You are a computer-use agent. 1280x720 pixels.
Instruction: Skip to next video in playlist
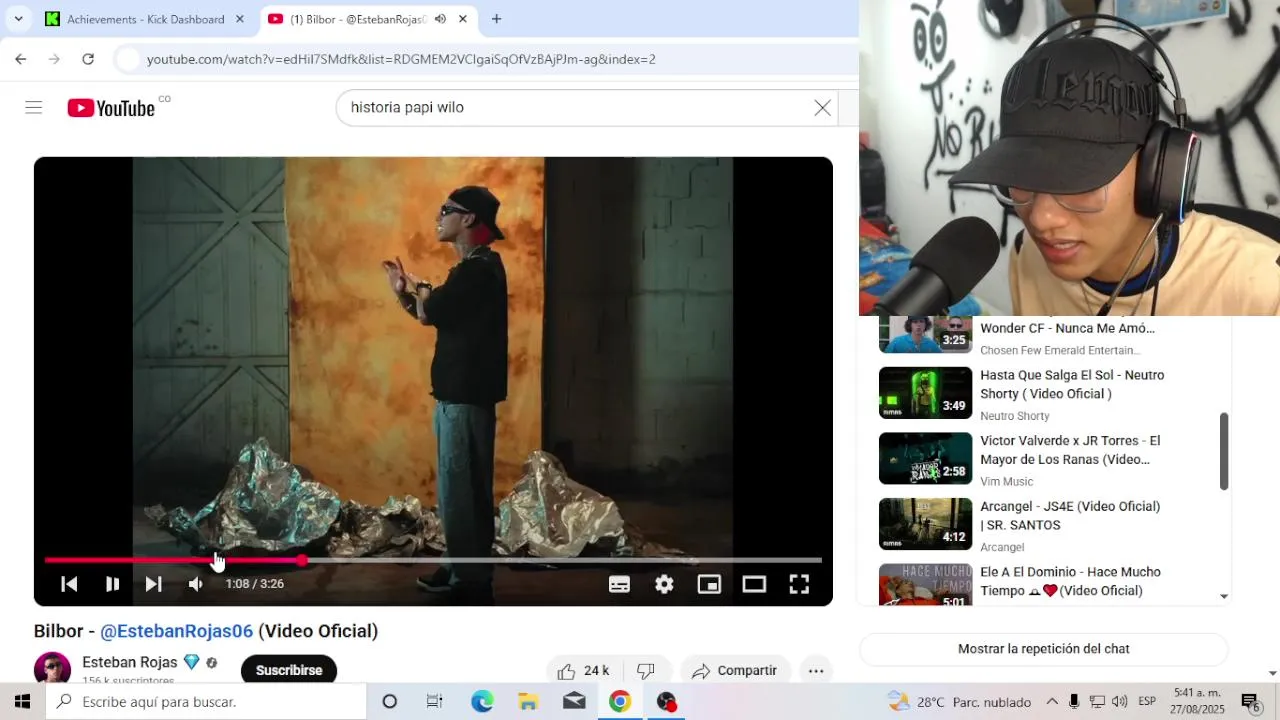[153, 584]
